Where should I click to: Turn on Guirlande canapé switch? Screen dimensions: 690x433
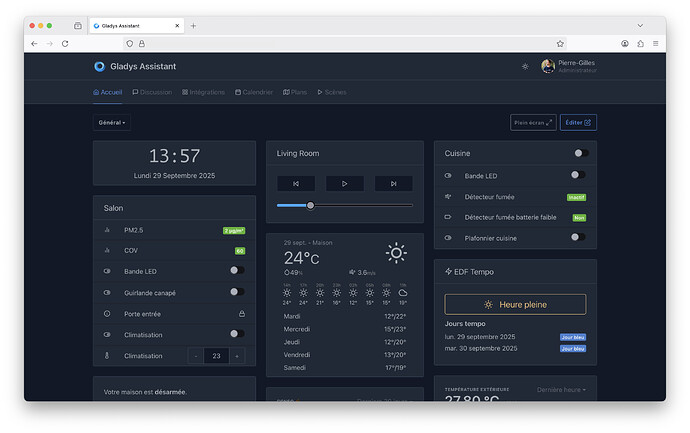click(x=236, y=292)
